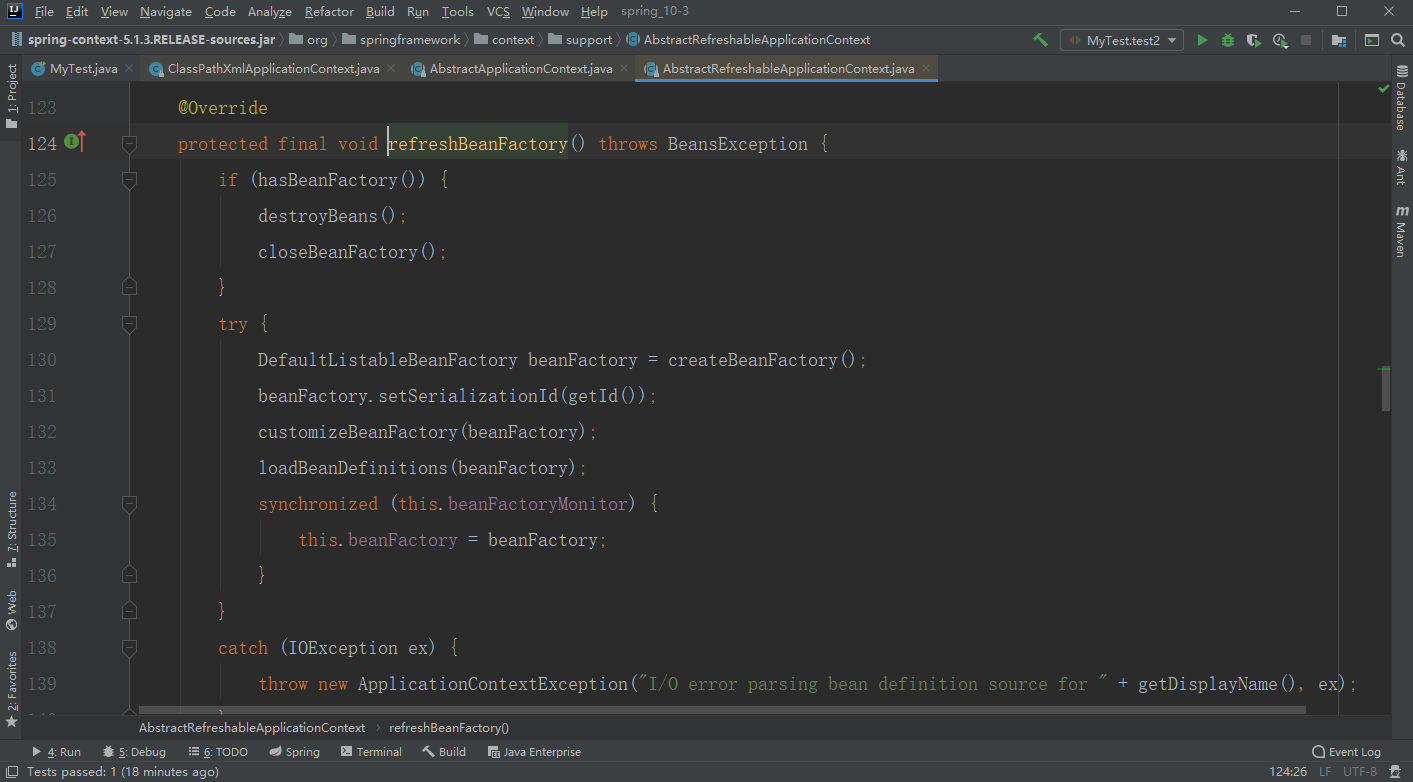Close the MyTest.java tab
Viewport: 1413px width, 782px height.
click(129, 68)
